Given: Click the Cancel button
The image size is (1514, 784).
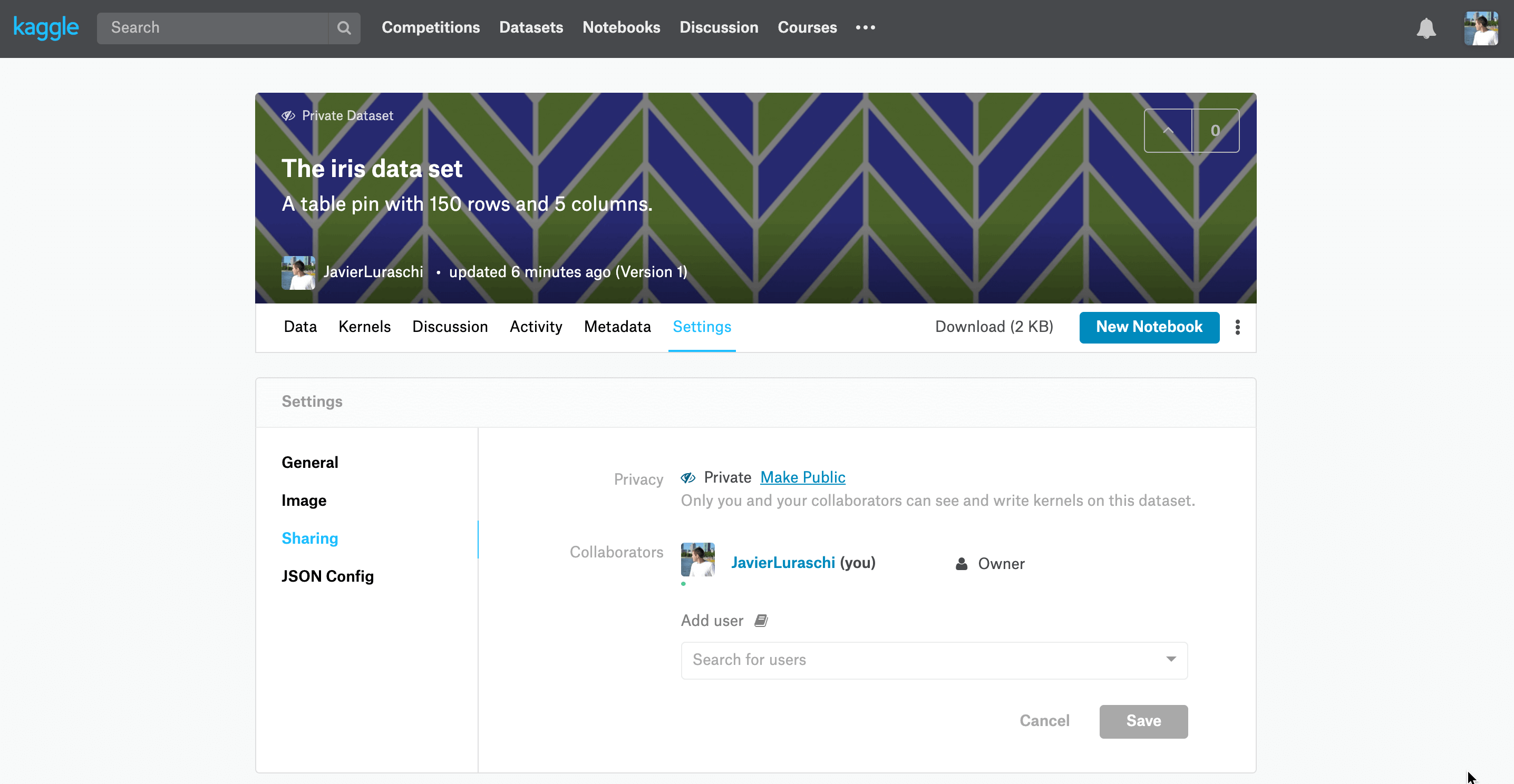Looking at the screenshot, I should tap(1044, 721).
